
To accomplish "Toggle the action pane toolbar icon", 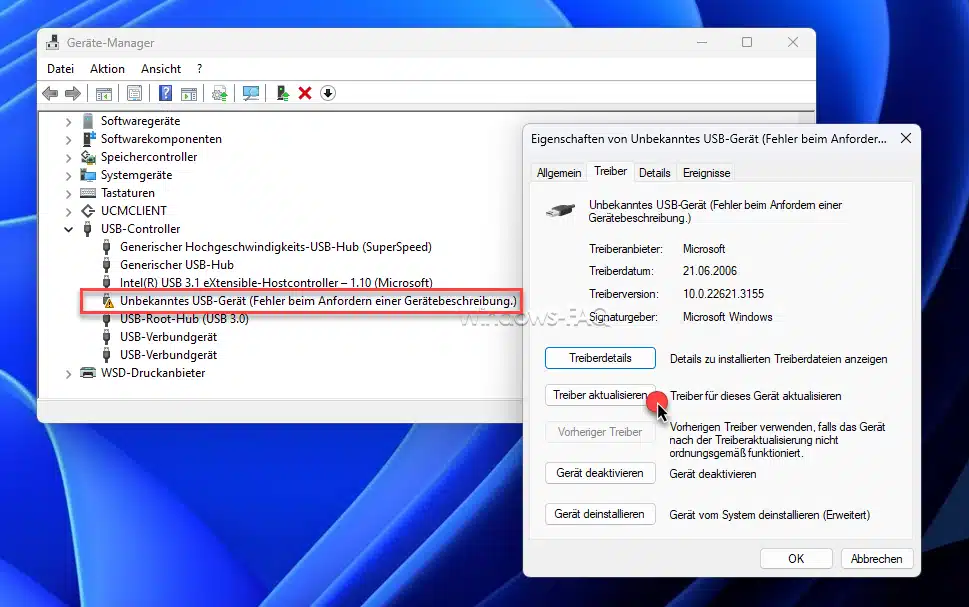I will click(x=189, y=93).
